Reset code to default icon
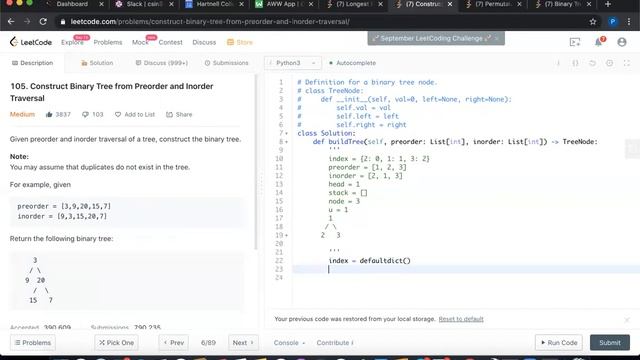Viewport: 640px width, 360px height. click(x=592, y=63)
